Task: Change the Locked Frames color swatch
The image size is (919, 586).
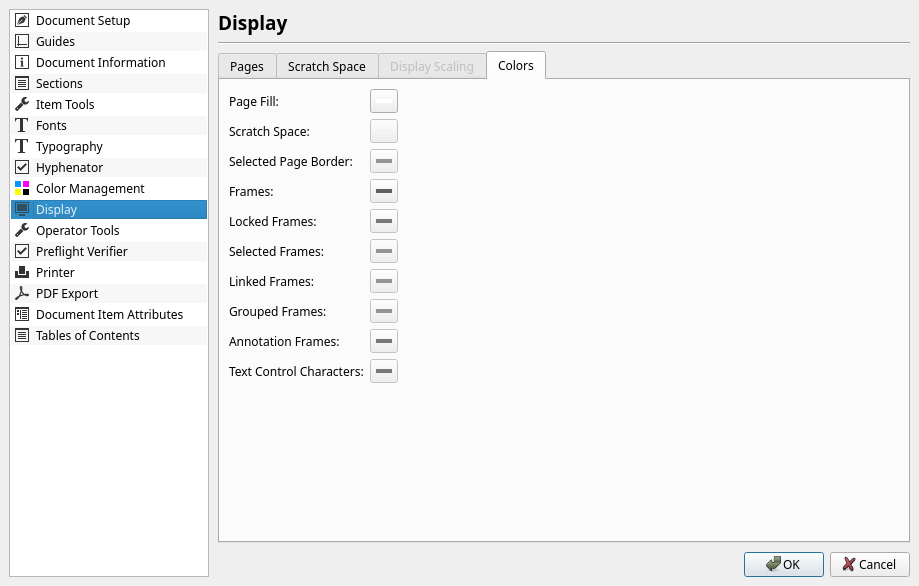Action: tap(384, 221)
